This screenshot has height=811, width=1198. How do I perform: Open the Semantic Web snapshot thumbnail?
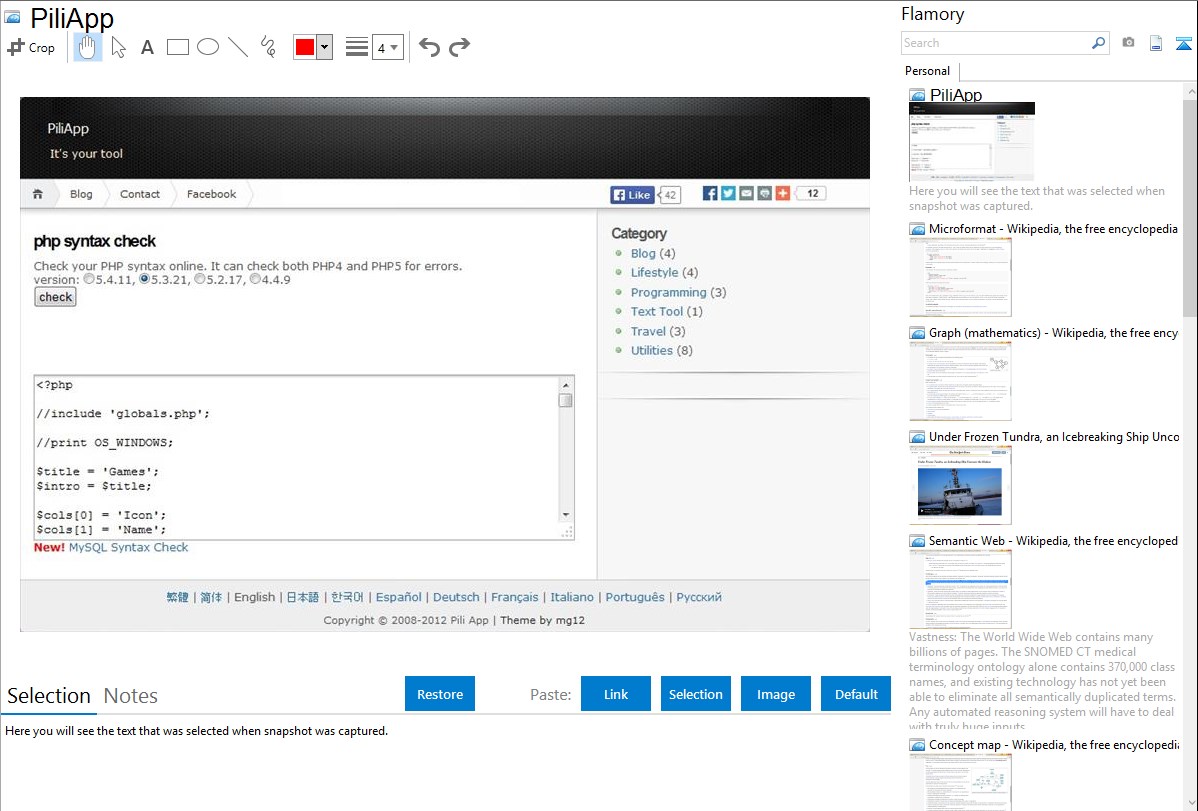tap(960, 589)
